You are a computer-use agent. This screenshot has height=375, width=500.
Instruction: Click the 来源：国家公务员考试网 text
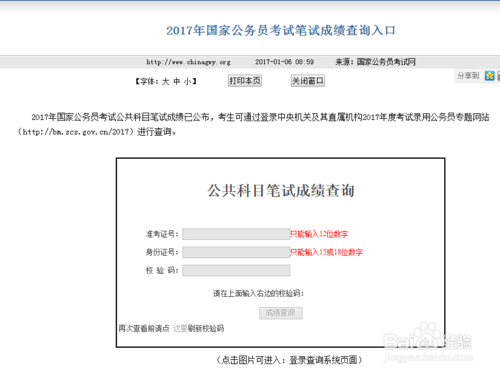(375, 62)
